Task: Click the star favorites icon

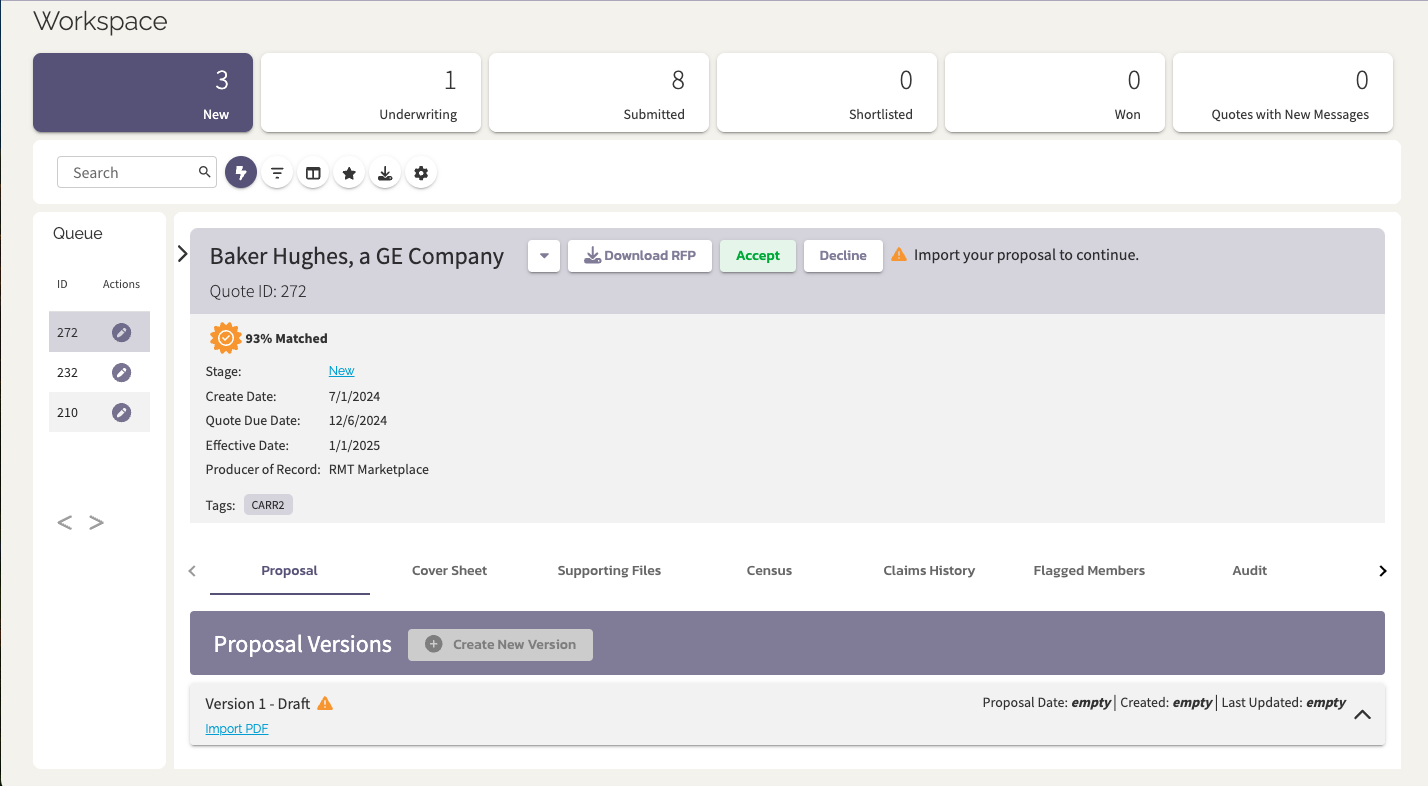Action: pos(349,173)
